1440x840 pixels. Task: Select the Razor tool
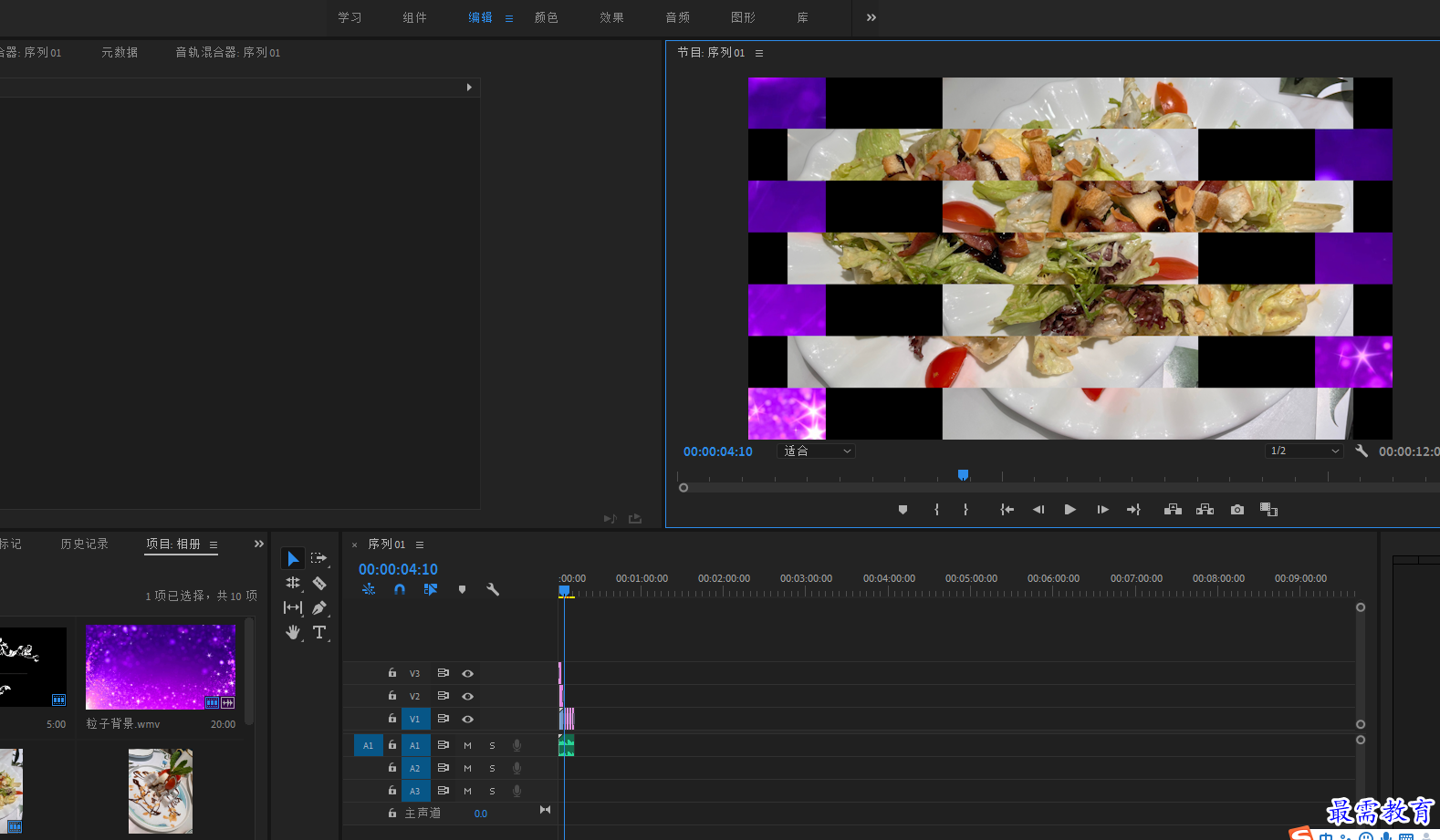319,583
